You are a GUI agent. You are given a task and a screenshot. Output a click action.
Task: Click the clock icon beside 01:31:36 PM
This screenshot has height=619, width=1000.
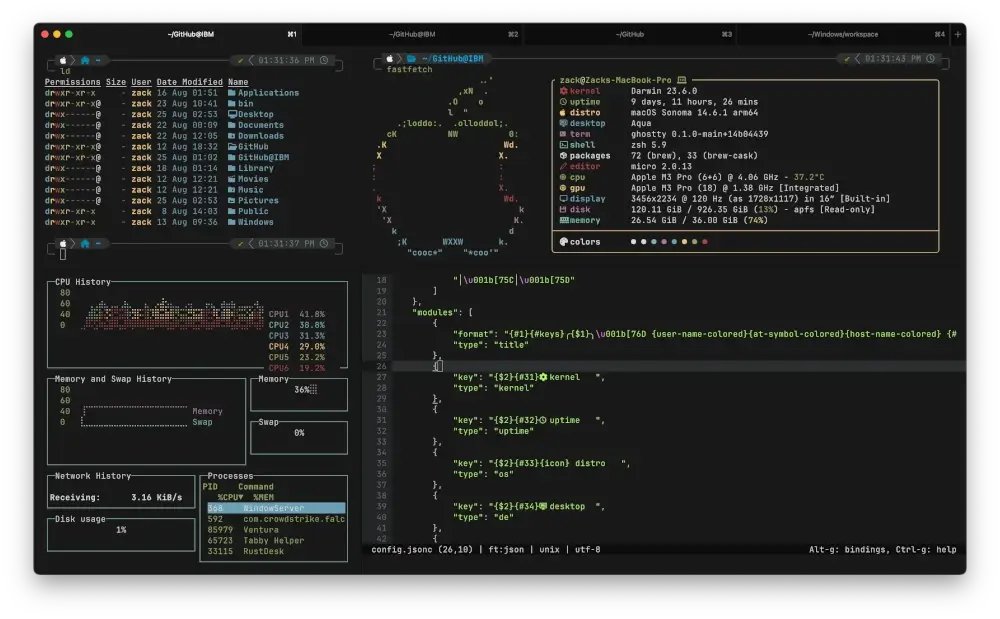click(x=324, y=60)
